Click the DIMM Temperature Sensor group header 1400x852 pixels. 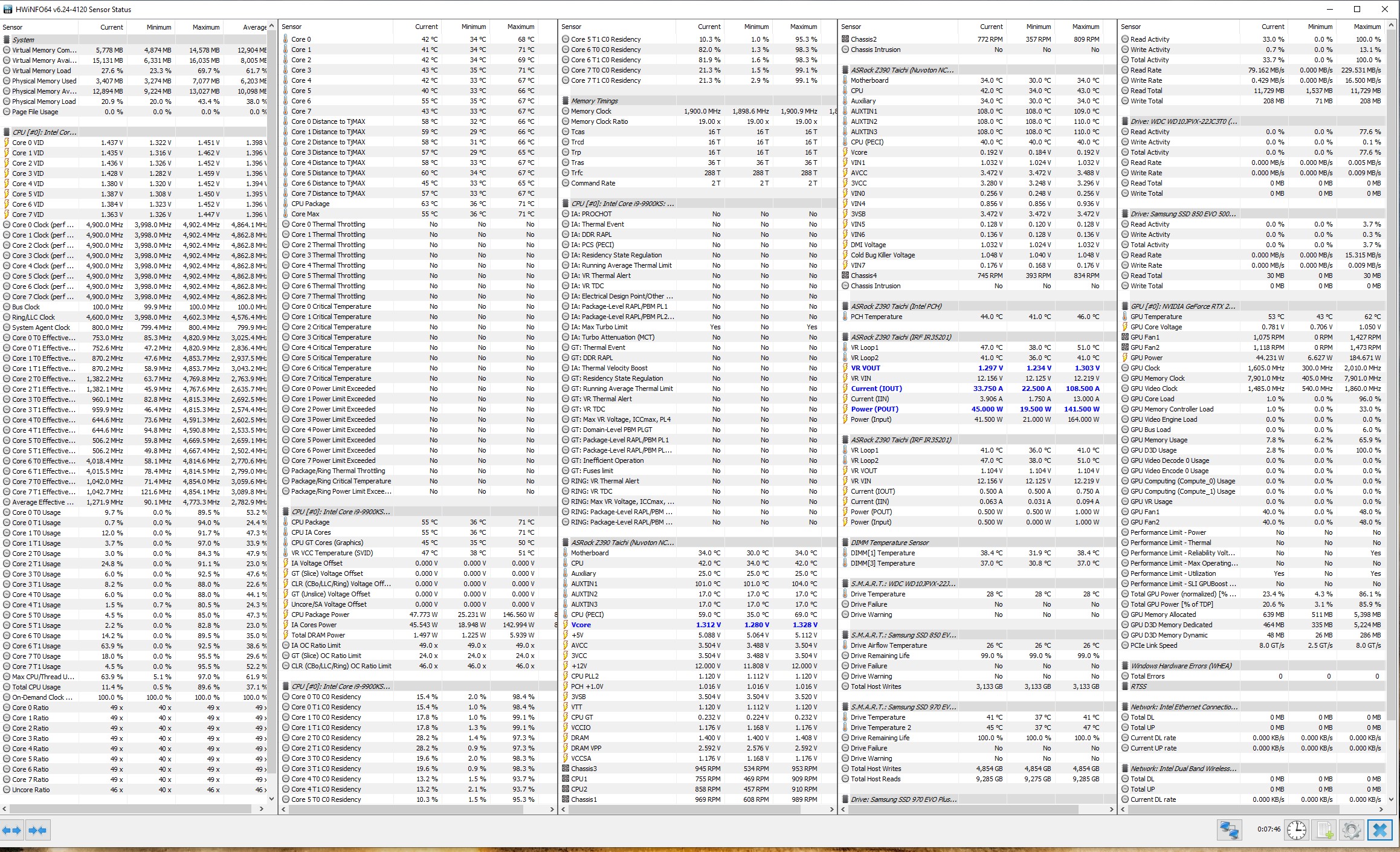point(889,543)
